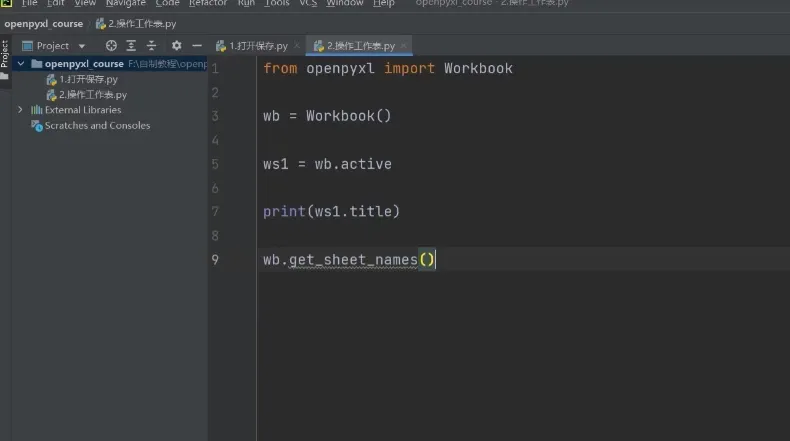Open the File menu
790x441 pixels.
(x=29, y=3)
